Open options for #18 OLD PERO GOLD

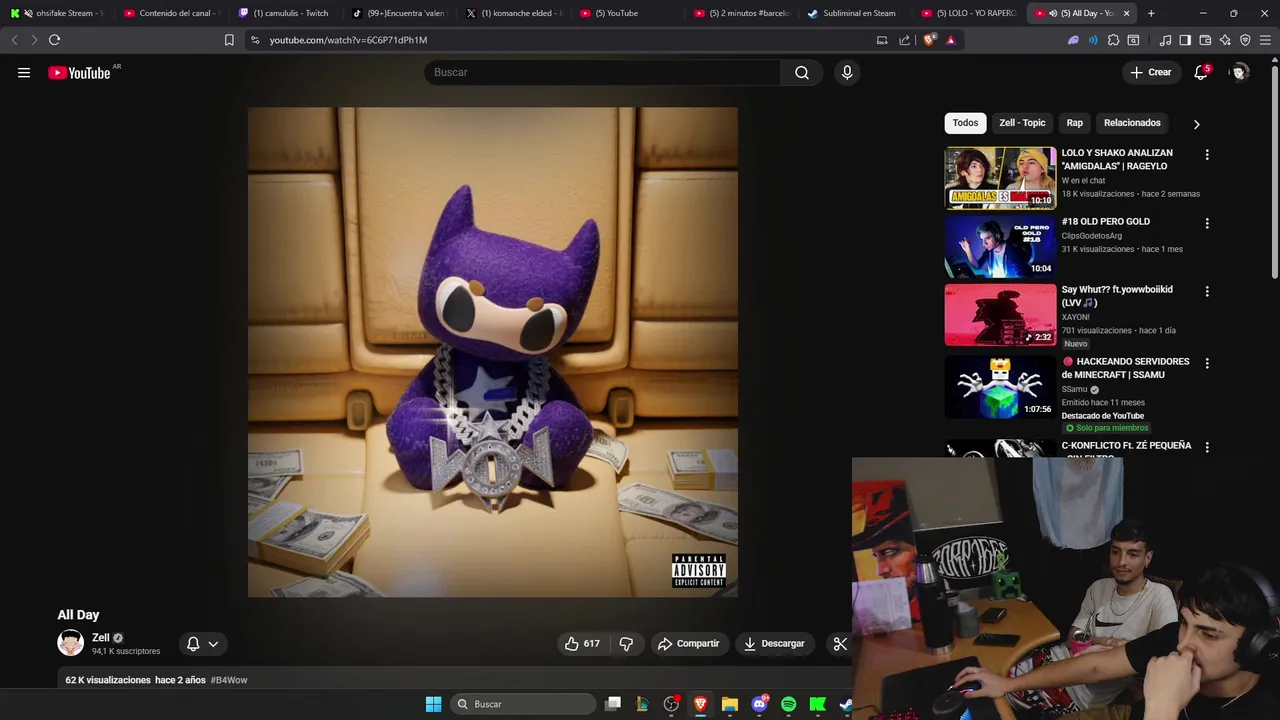coord(1207,223)
